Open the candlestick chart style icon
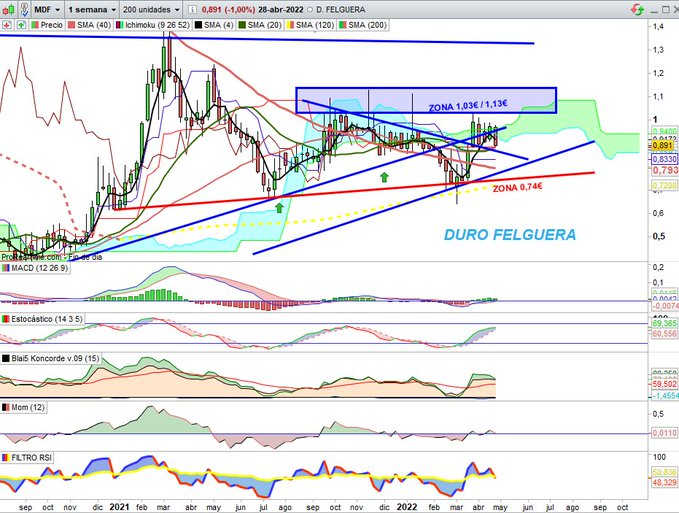The width and height of the screenshot is (679, 513). coord(8,9)
